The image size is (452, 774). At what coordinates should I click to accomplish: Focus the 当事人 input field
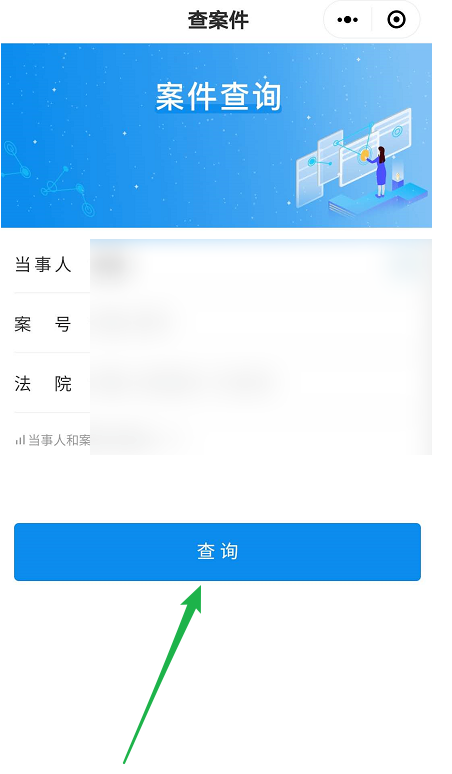pos(261,265)
